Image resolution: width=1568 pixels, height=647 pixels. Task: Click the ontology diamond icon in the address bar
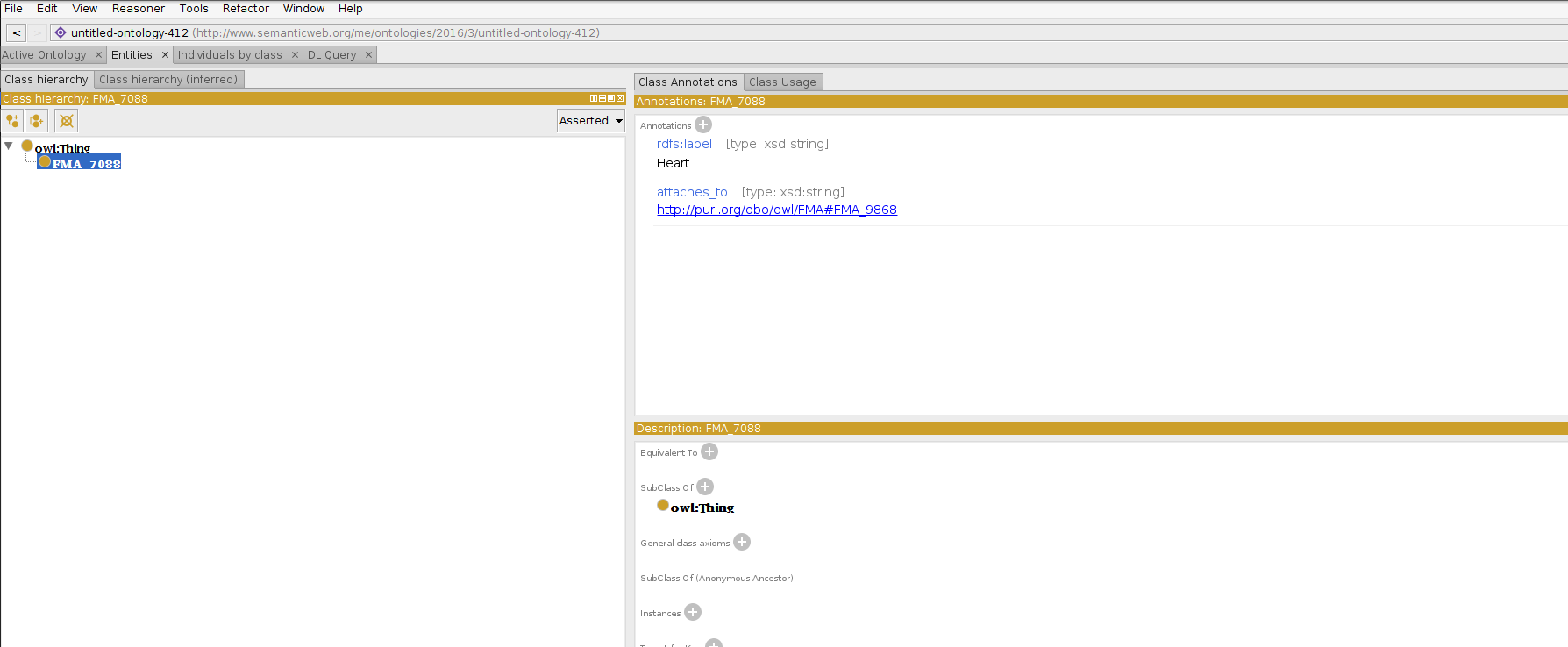[61, 32]
